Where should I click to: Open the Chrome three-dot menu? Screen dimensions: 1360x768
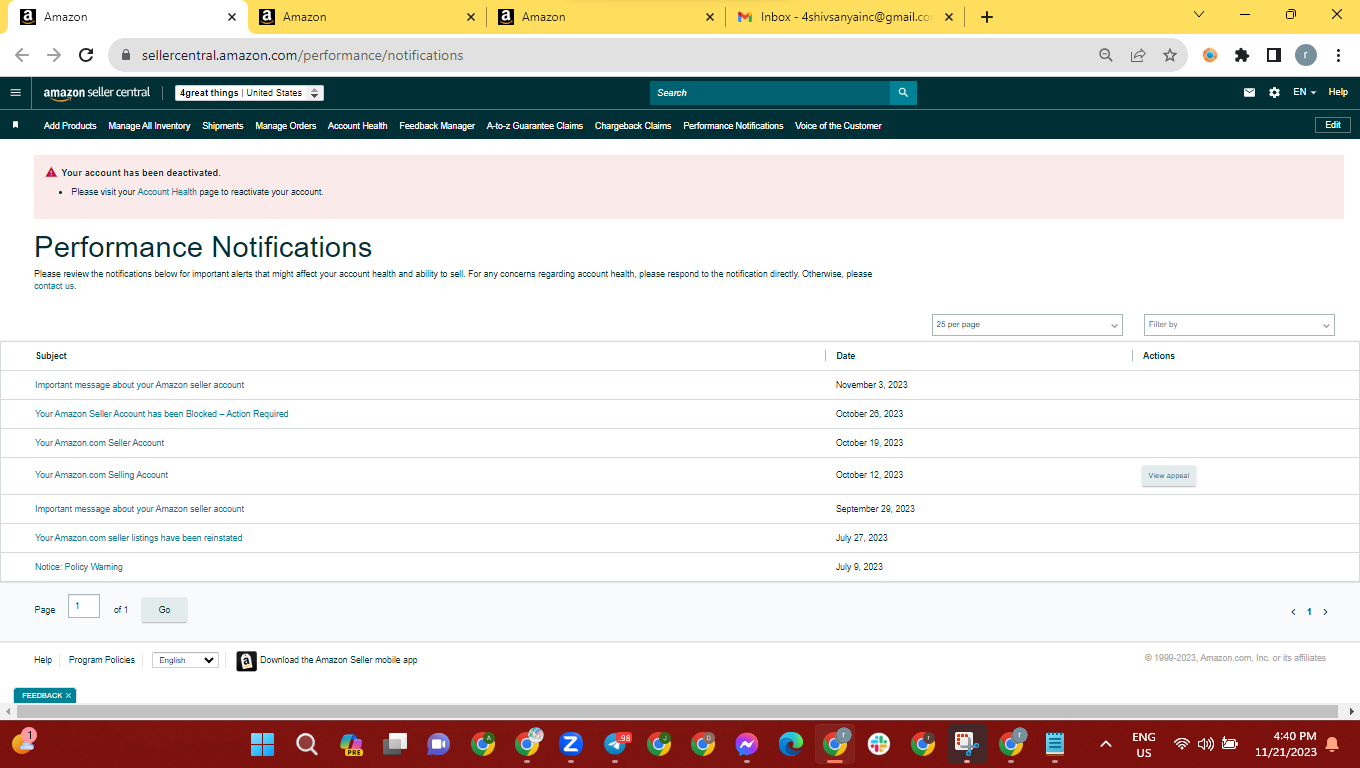(x=1338, y=56)
